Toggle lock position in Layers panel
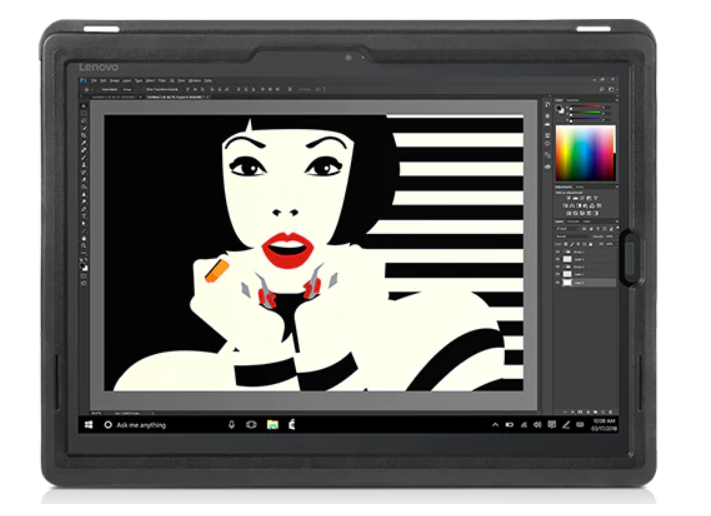The width and height of the screenshot is (711, 516). [x=578, y=244]
